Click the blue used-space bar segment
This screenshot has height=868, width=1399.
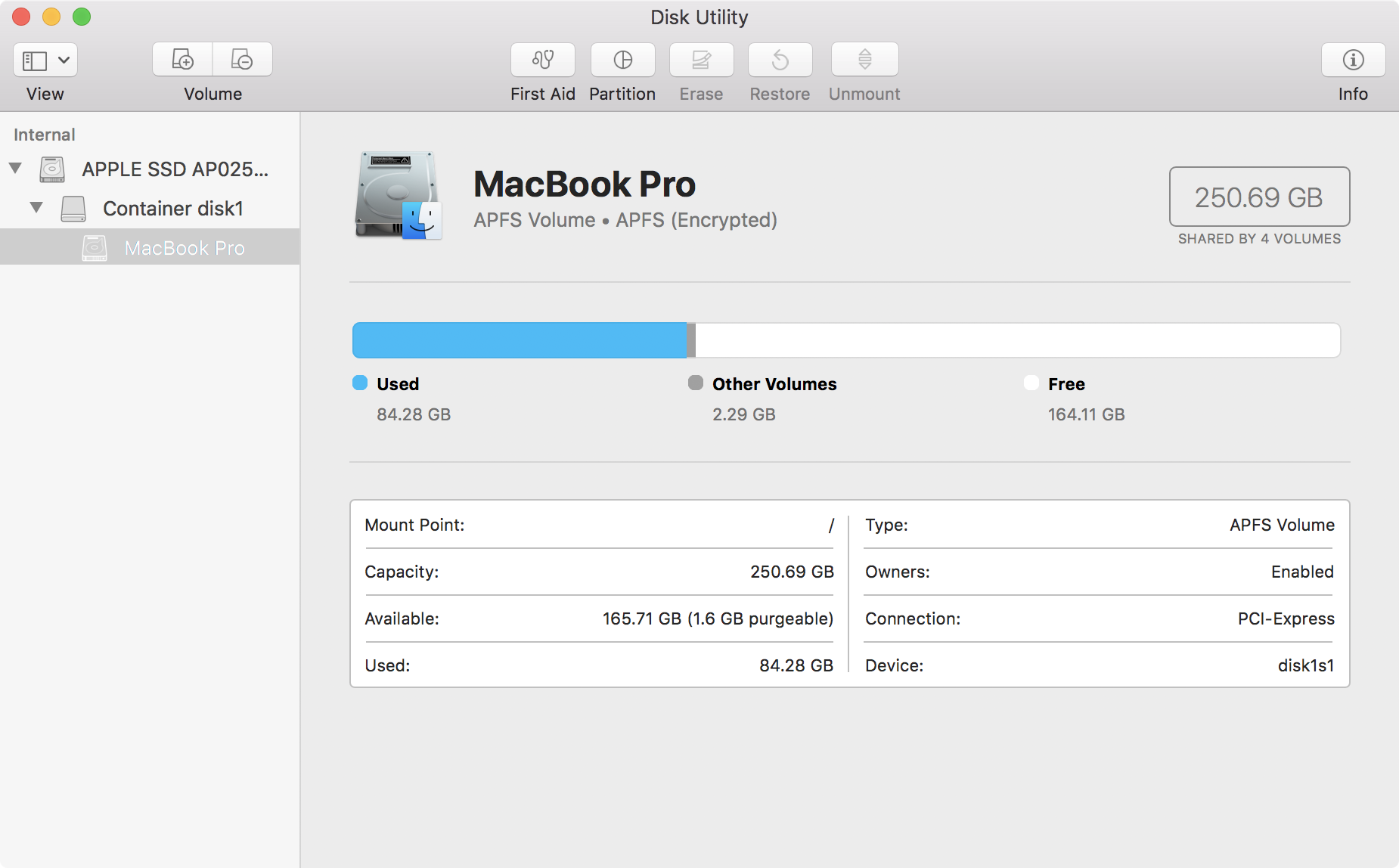[520, 340]
